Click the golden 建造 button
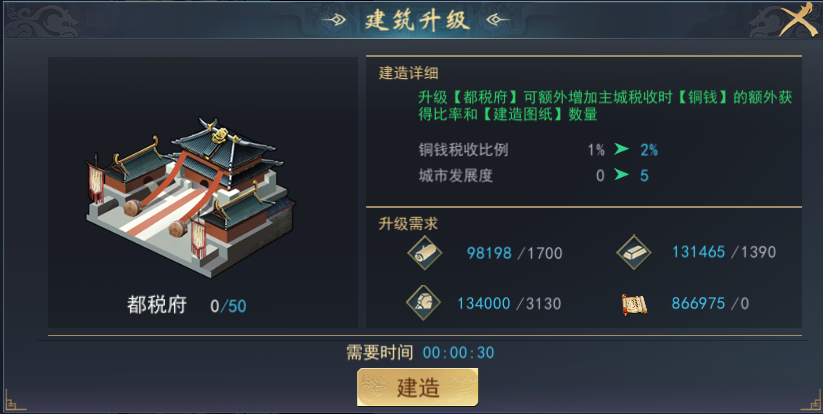This screenshot has height=414, width=823. coord(418,387)
